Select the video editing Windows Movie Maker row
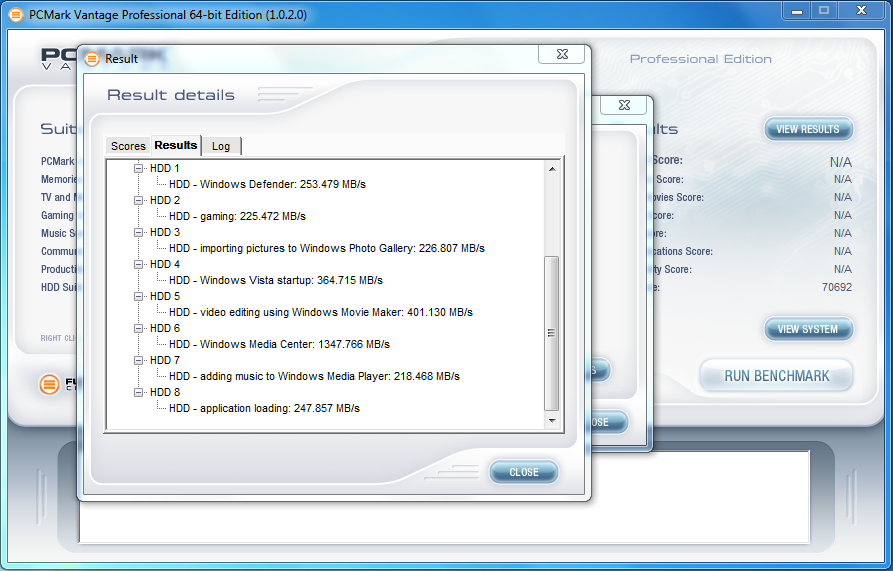The height and width of the screenshot is (571, 893). coord(321,312)
